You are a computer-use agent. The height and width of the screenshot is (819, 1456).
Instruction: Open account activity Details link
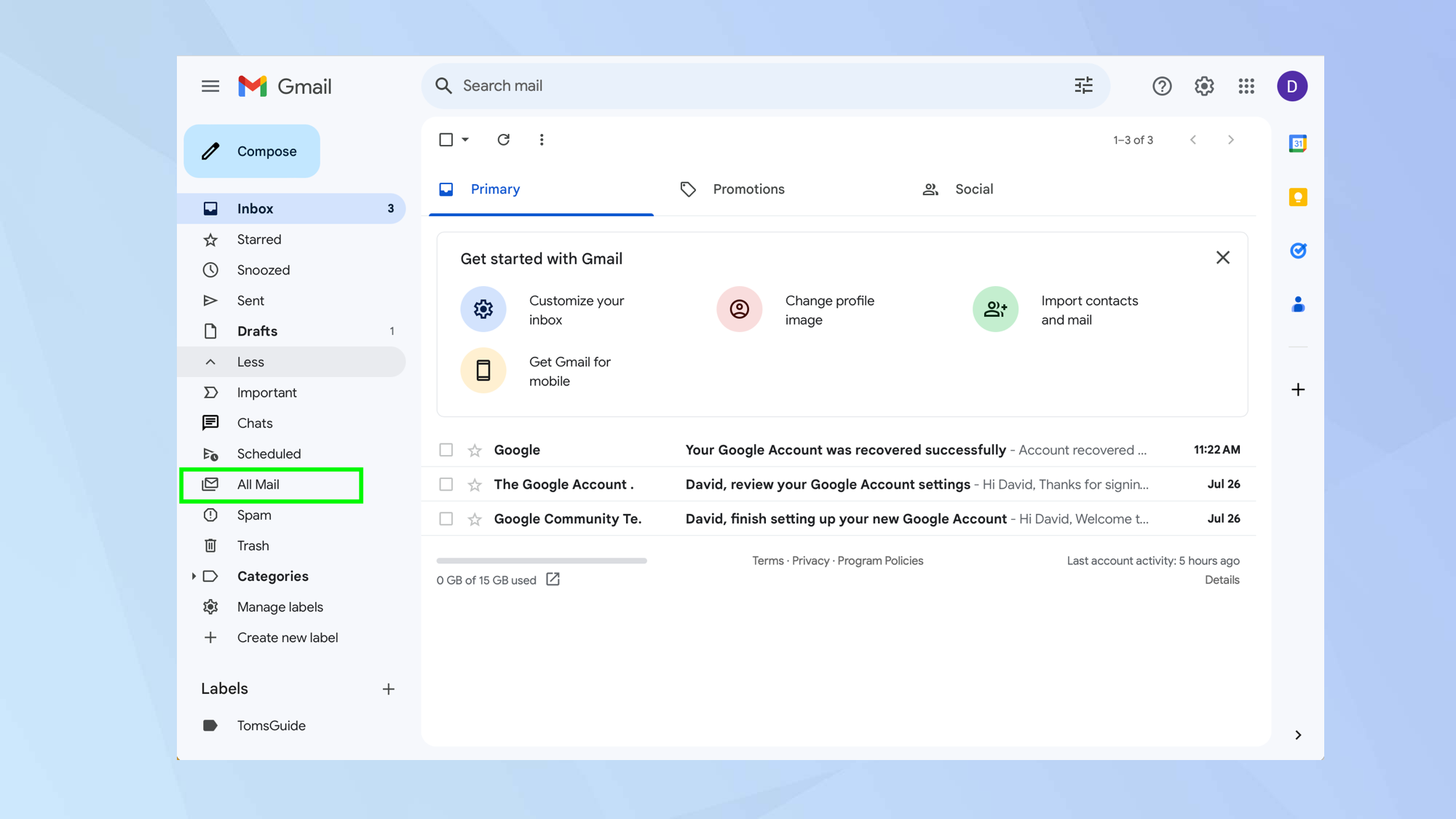point(1222,580)
